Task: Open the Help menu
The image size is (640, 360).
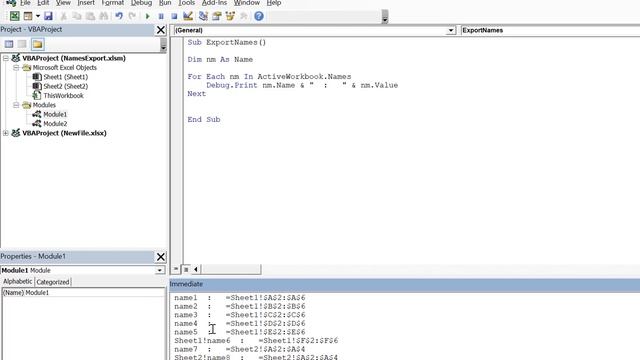Action: click(x=274, y=3)
